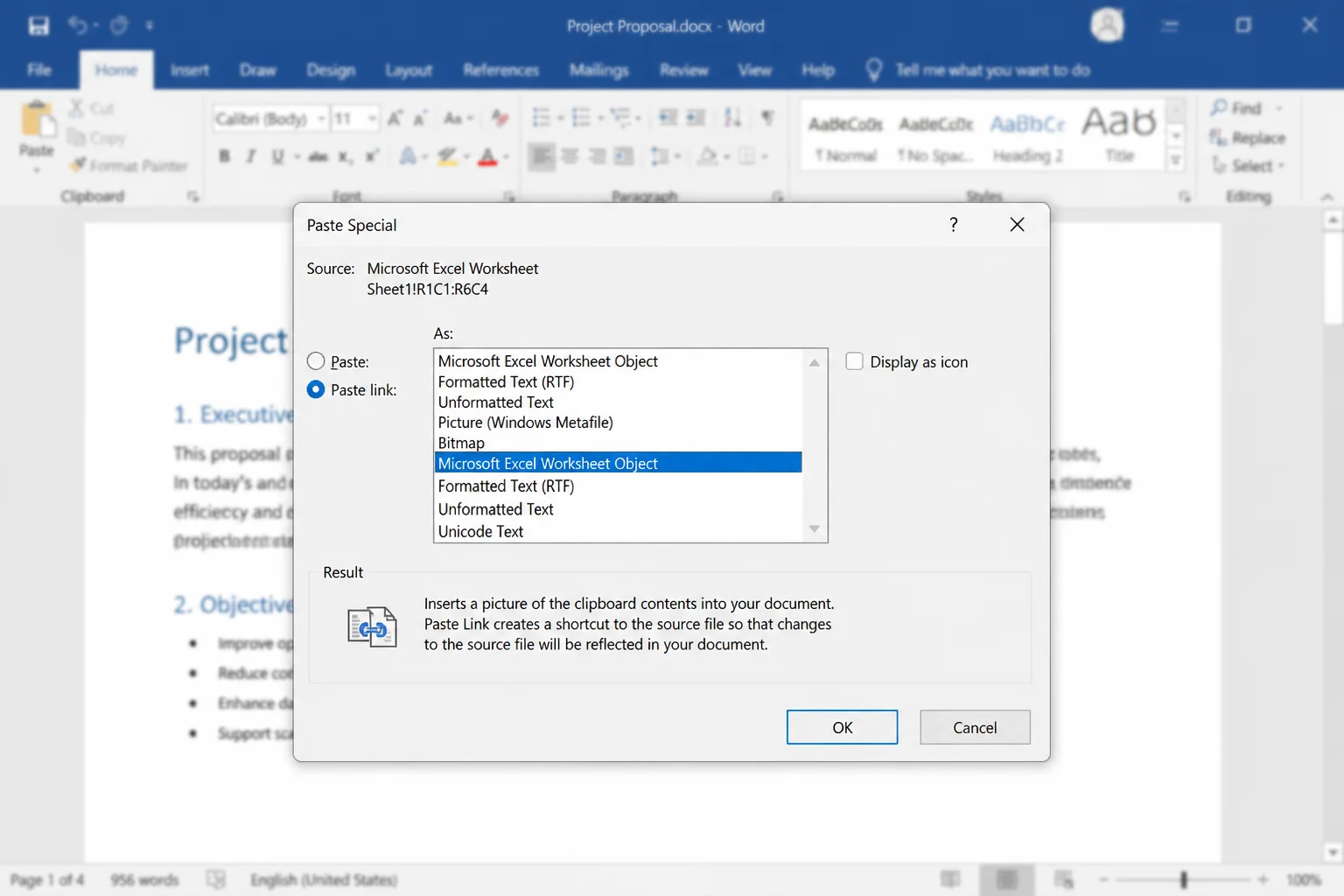The height and width of the screenshot is (896, 1344).
Task: Enable the Display as icon checkbox
Action: [x=854, y=361]
